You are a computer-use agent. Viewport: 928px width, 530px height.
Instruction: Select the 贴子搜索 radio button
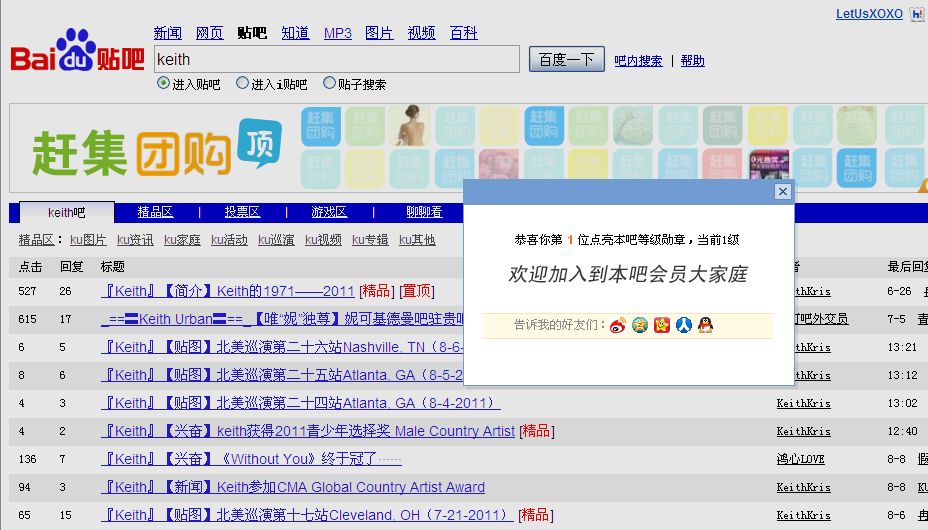pos(329,83)
